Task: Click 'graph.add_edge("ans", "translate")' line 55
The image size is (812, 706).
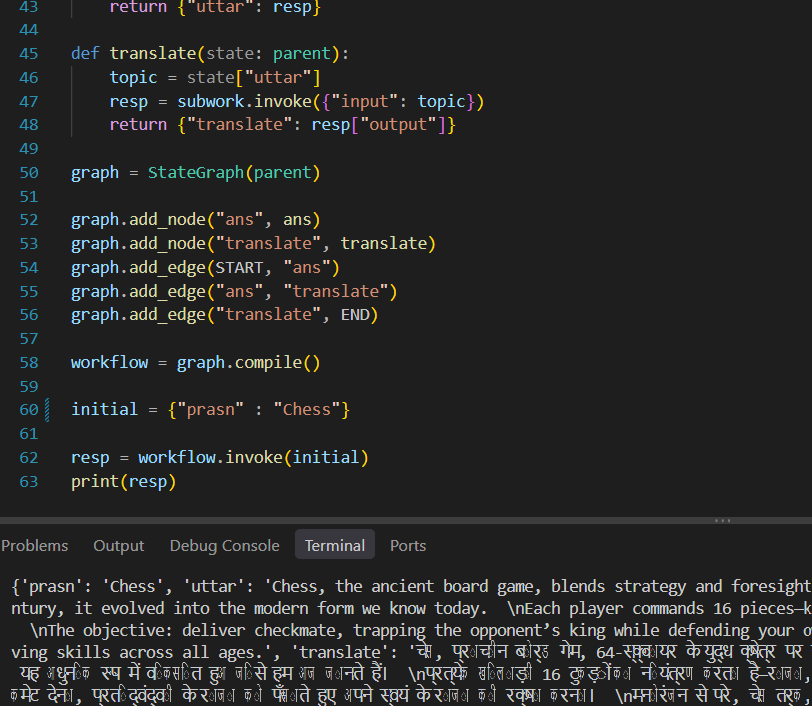Action: click(x=234, y=292)
